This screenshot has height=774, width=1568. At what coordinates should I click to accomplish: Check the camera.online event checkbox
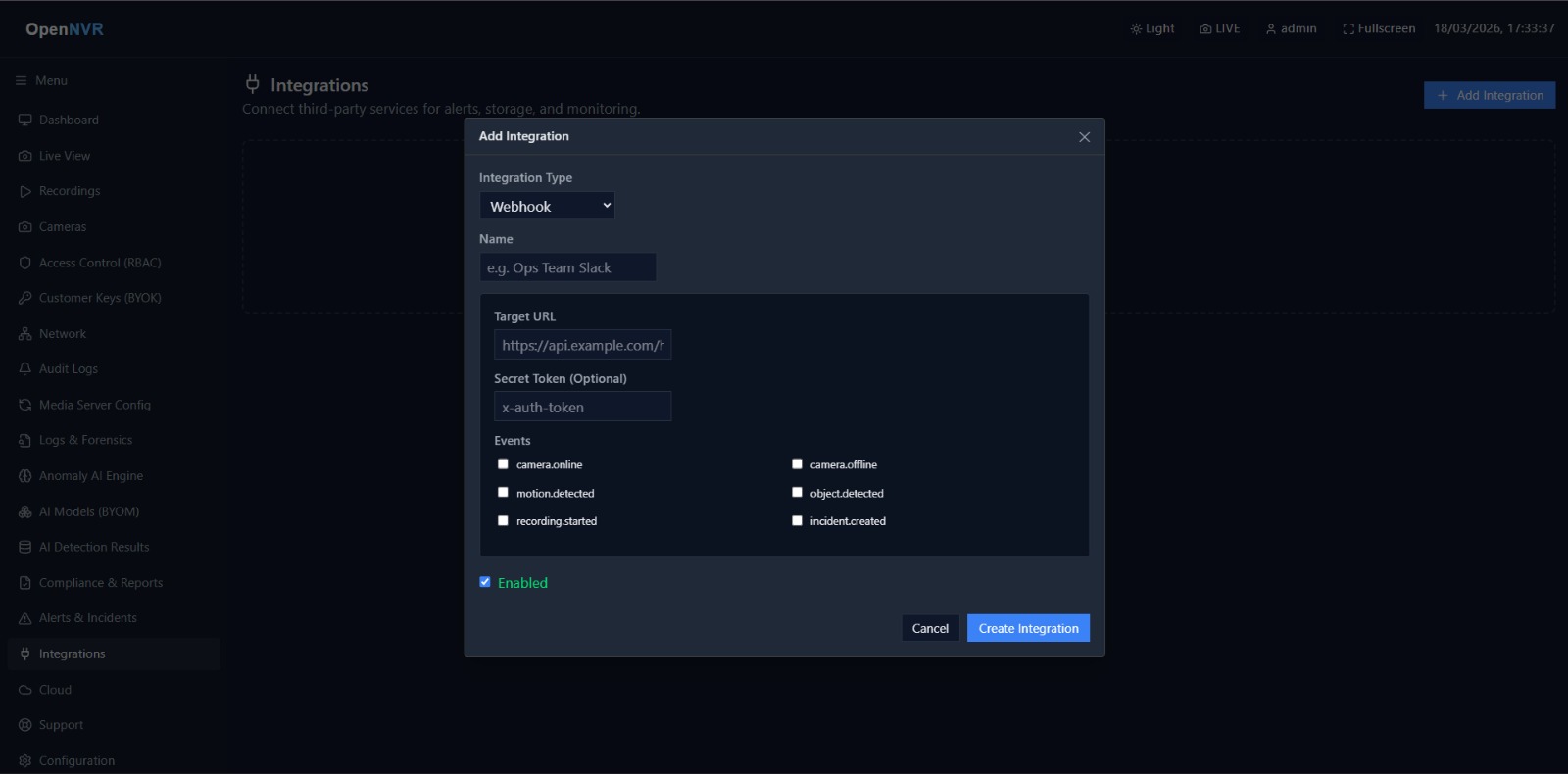click(x=503, y=464)
